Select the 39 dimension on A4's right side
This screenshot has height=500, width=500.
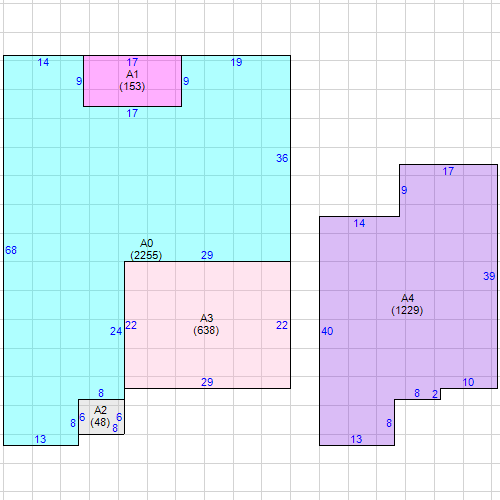[x=489, y=276]
